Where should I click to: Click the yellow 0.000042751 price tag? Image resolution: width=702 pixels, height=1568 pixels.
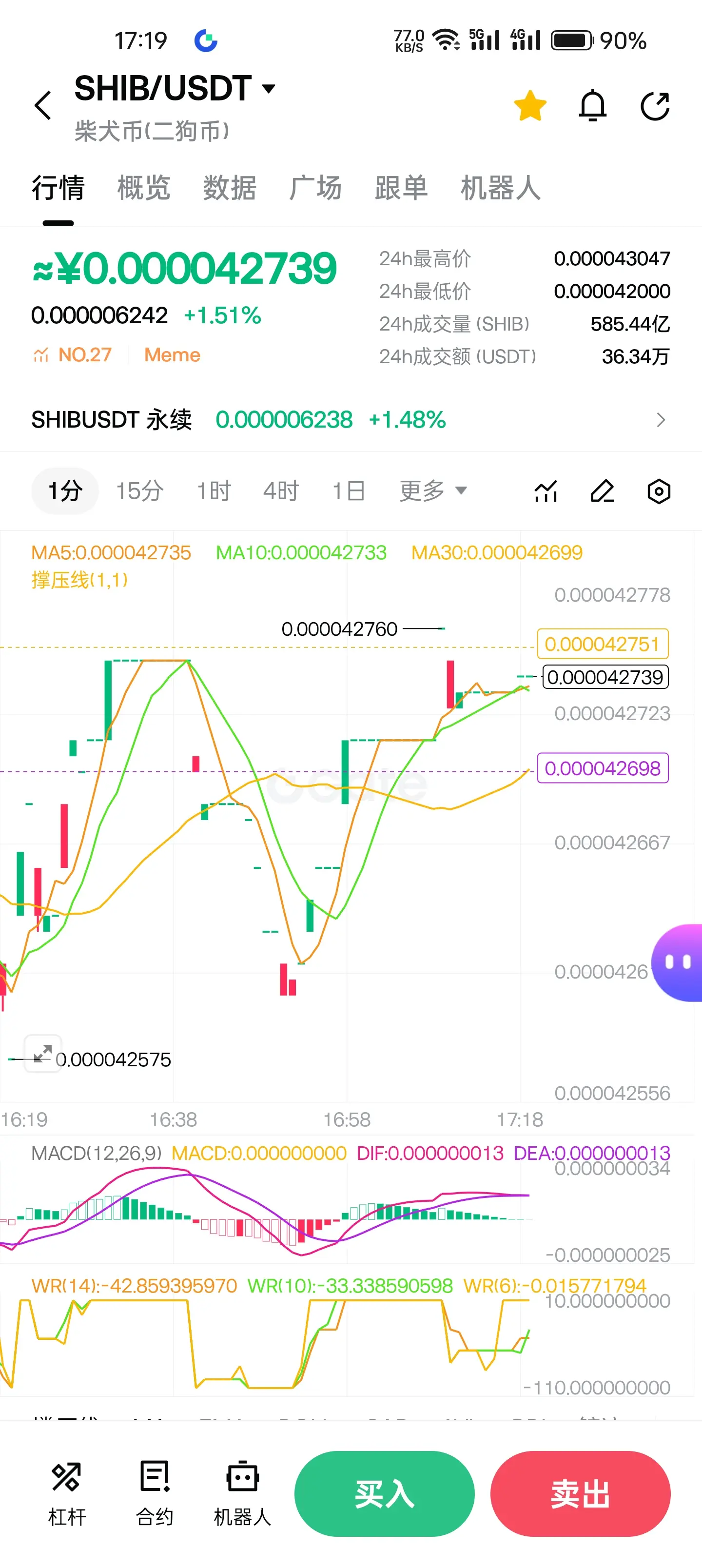(x=603, y=644)
